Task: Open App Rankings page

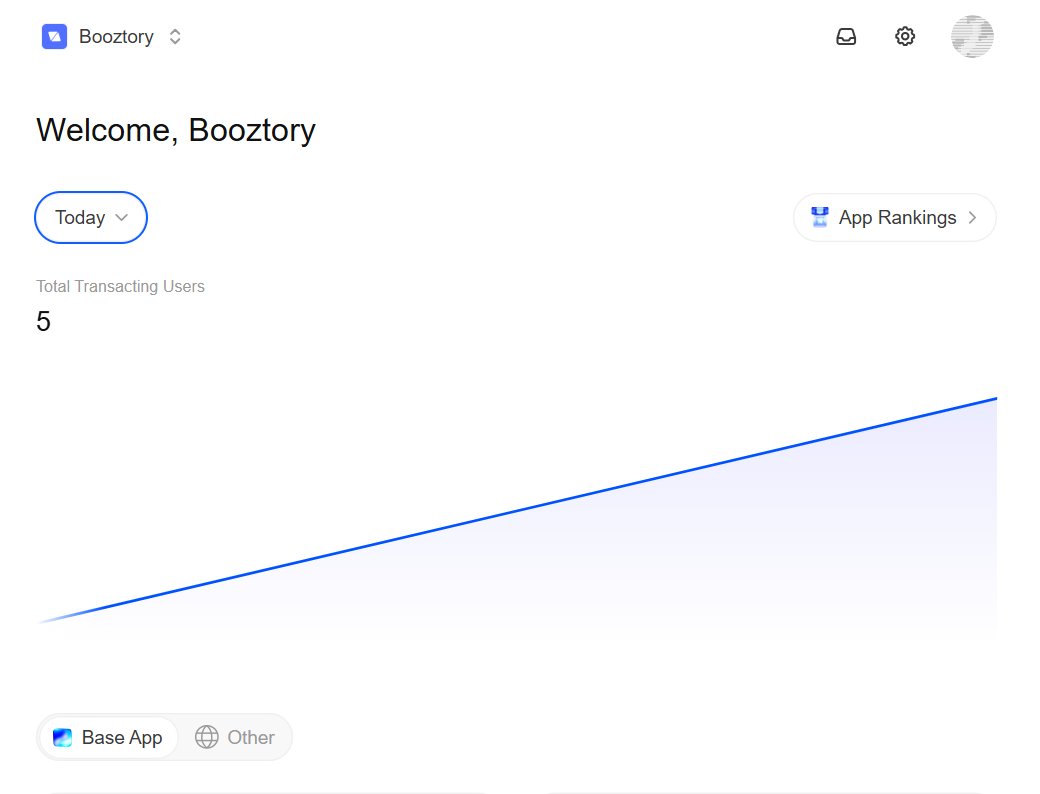Action: tap(895, 218)
